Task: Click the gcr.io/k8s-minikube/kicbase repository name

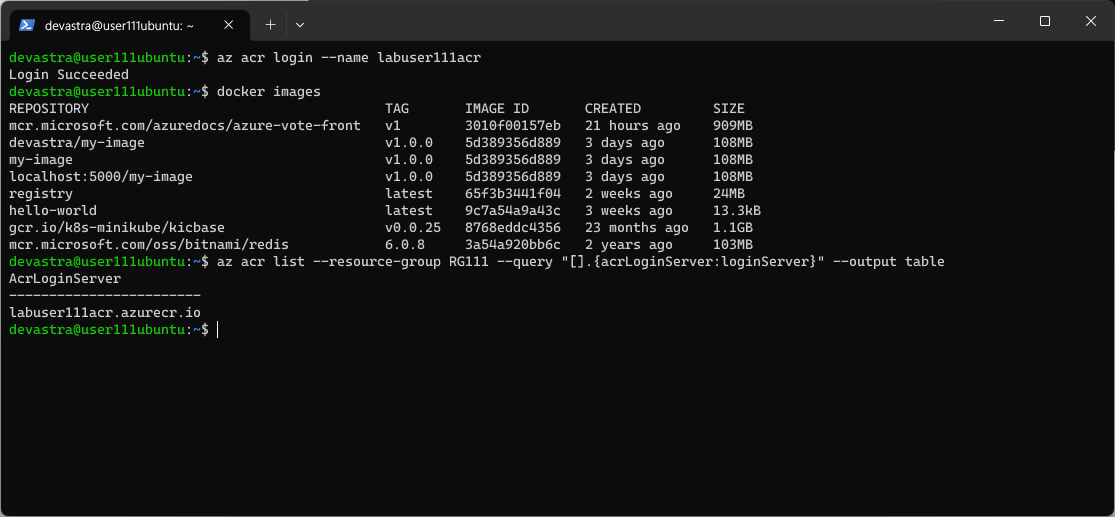Action: tap(117, 228)
